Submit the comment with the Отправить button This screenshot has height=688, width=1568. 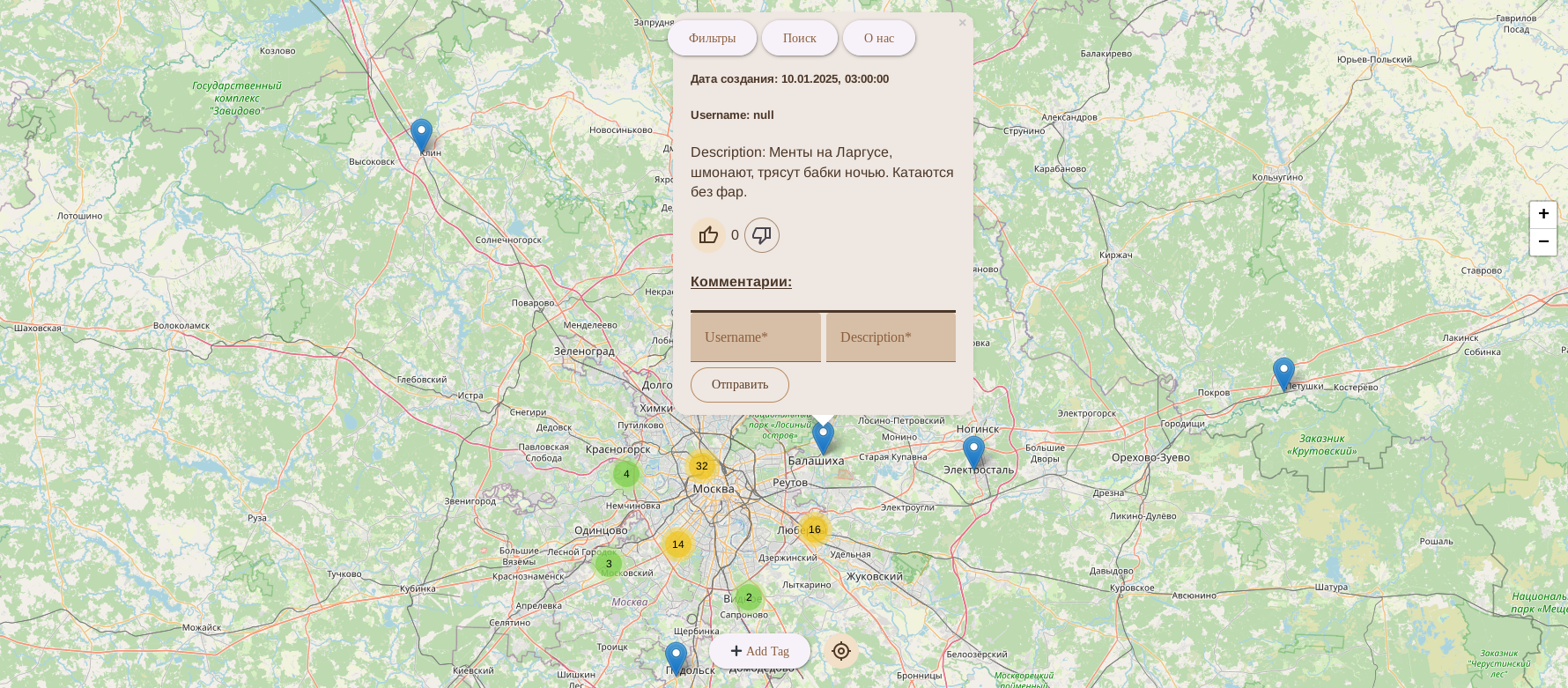740,385
